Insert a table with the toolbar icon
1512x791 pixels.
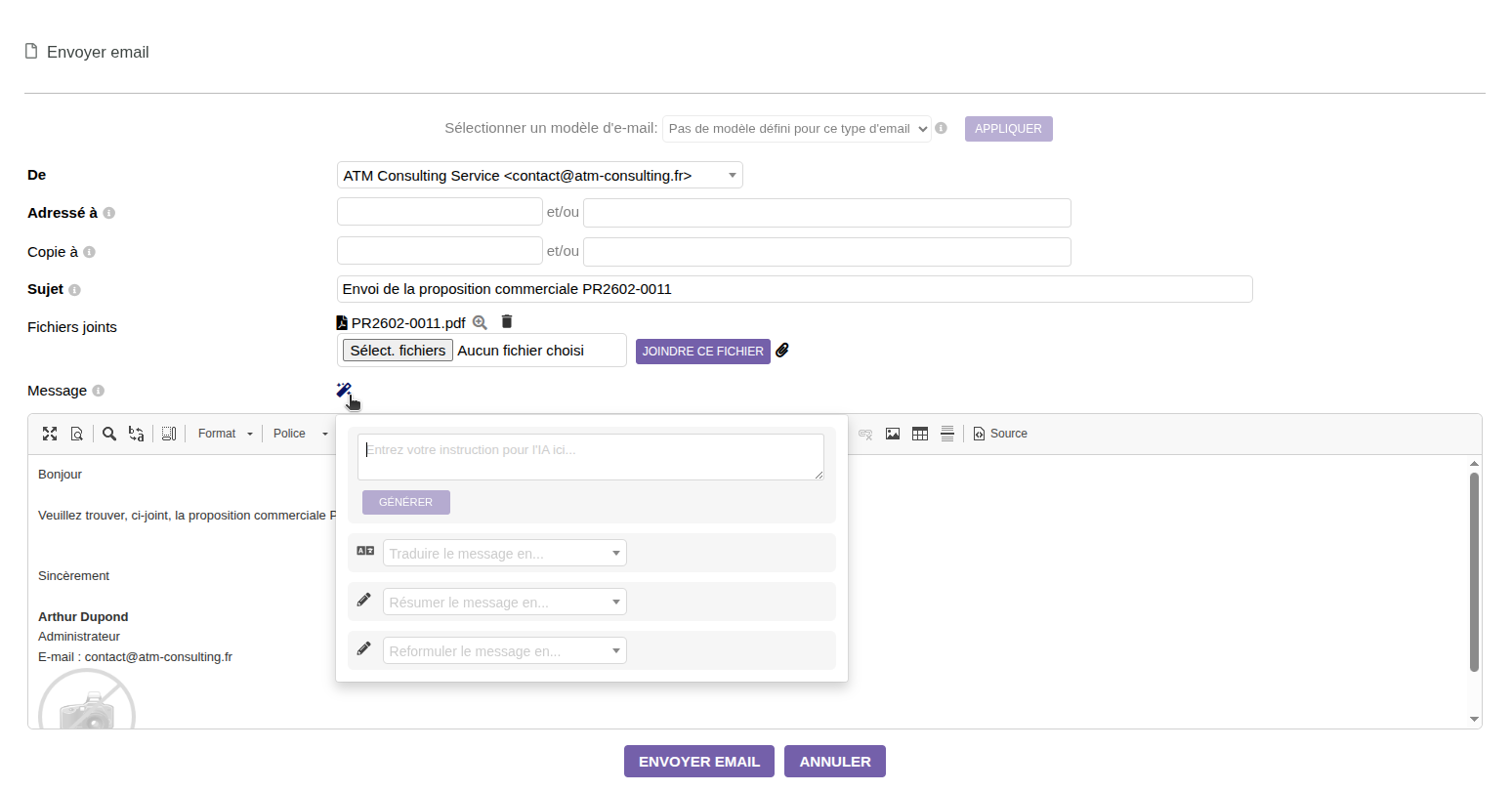tap(920, 434)
